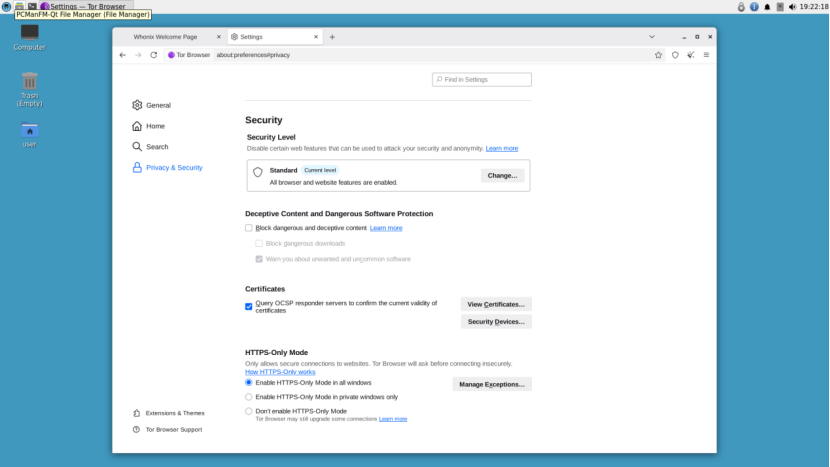Select the user home folder desktop icon
This screenshot has height=467, width=830.
[x=30, y=135]
